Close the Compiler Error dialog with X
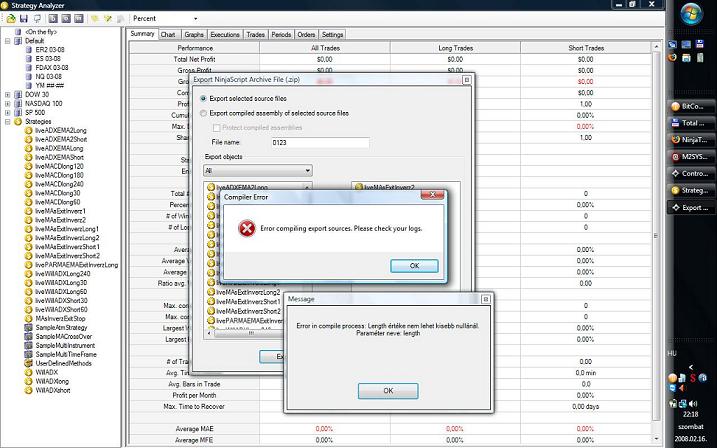This screenshot has width=717, height=448. (432, 195)
